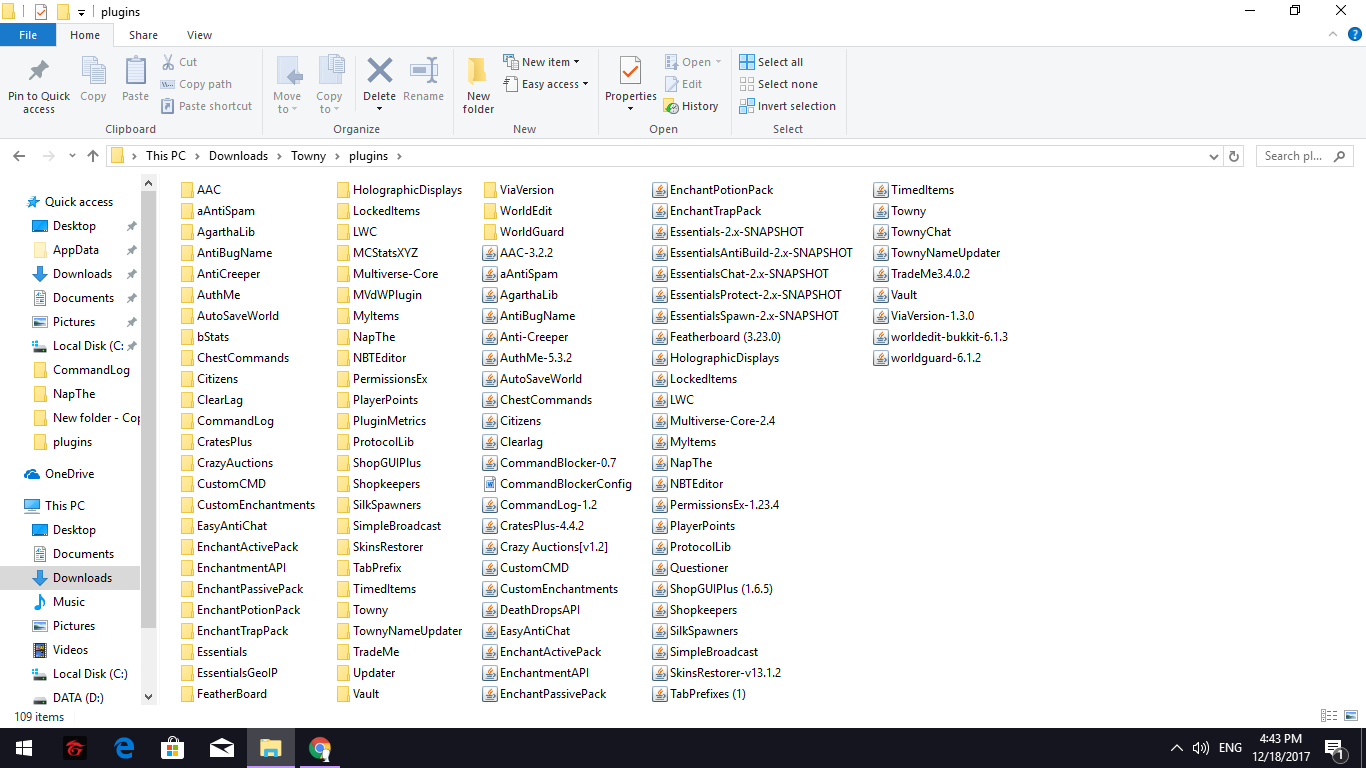Select the EssentialsGeoIP folder

pyautogui.click(x=229, y=673)
